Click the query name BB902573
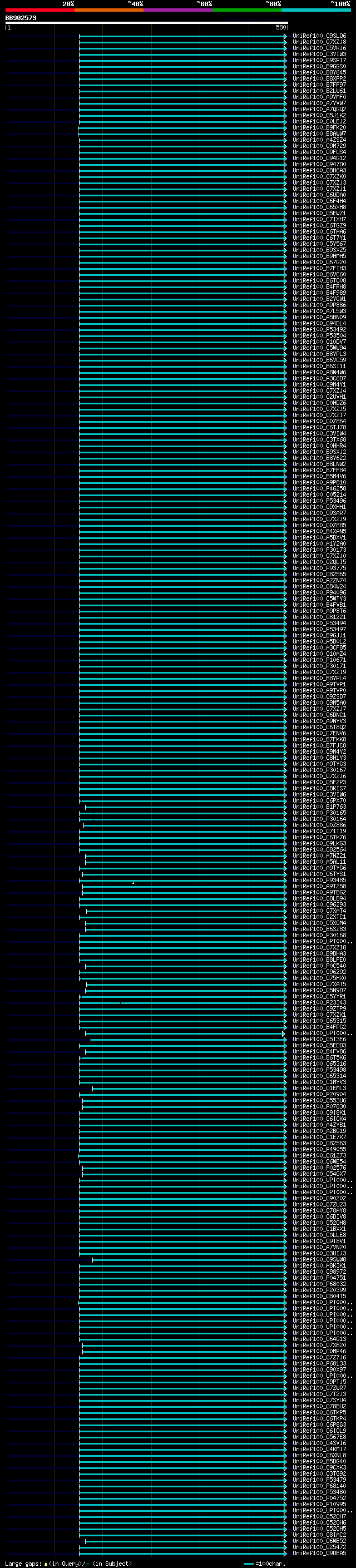This screenshot has width=356, height=1568. tap(21, 18)
